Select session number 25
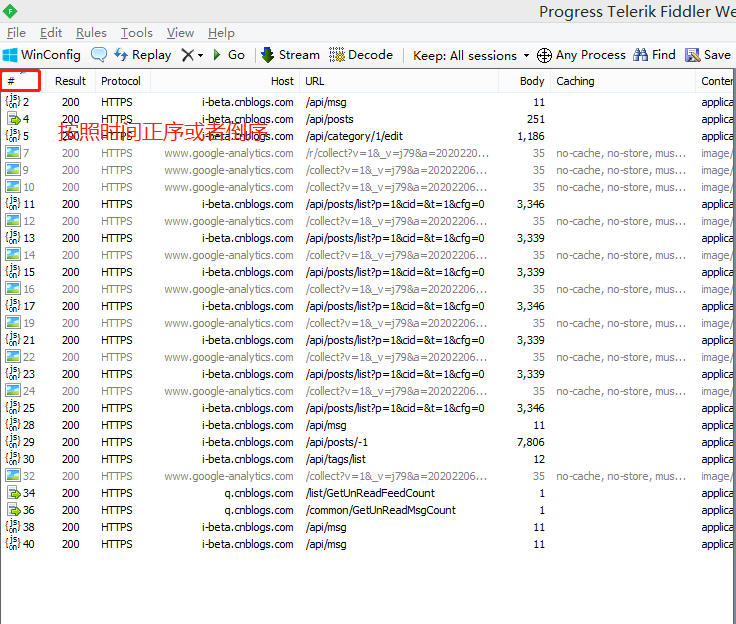Image resolution: width=736 pixels, height=624 pixels. (29, 408)
